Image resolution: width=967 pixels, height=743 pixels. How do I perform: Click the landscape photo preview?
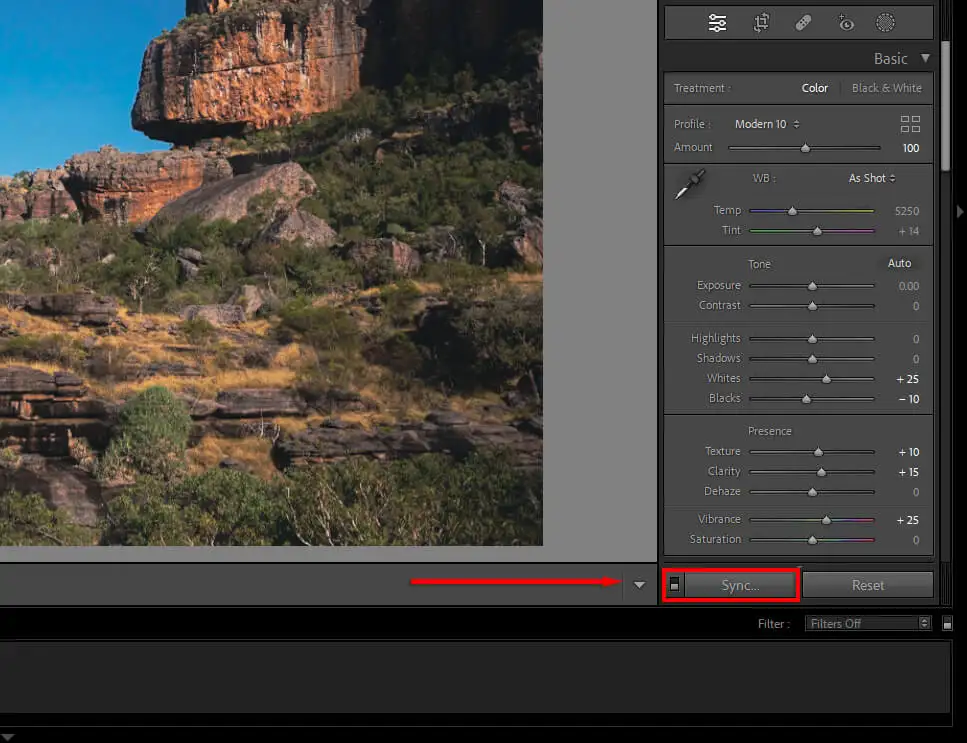271,273
